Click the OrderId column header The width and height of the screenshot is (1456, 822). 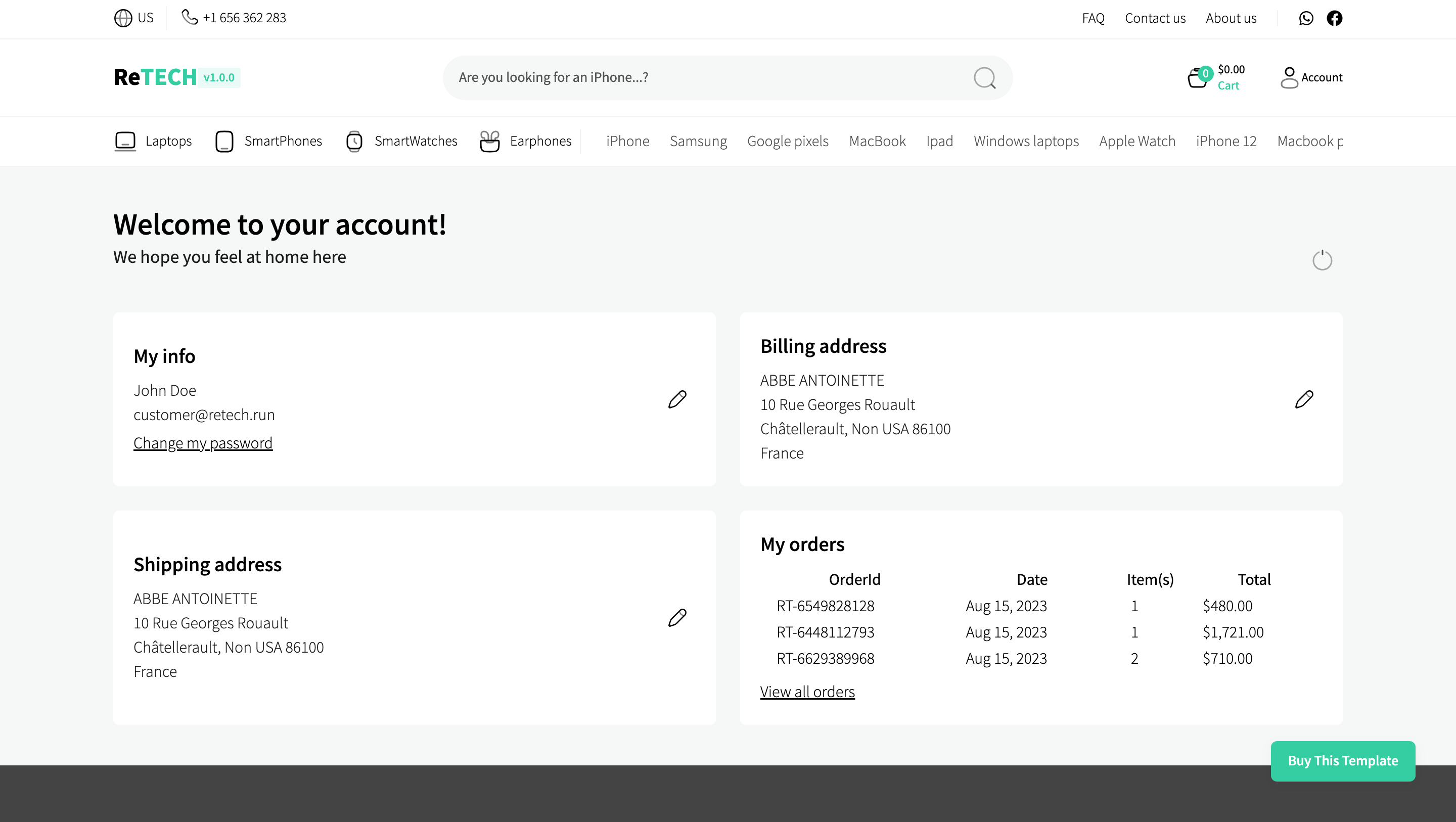click(854, 579)
